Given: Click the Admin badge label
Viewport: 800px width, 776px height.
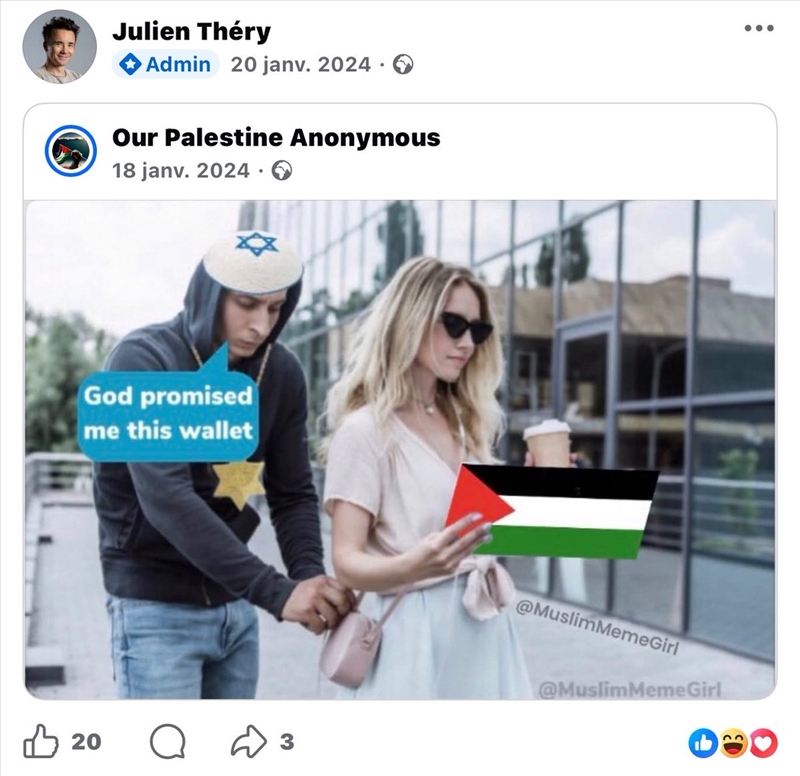Looking at the screenshot, I should 166,64.
